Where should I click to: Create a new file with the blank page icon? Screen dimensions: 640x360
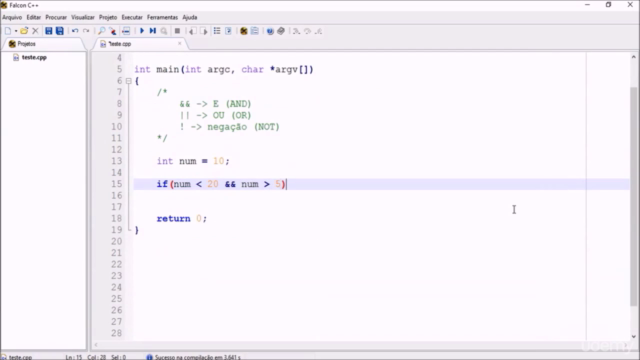click(8, 31)
